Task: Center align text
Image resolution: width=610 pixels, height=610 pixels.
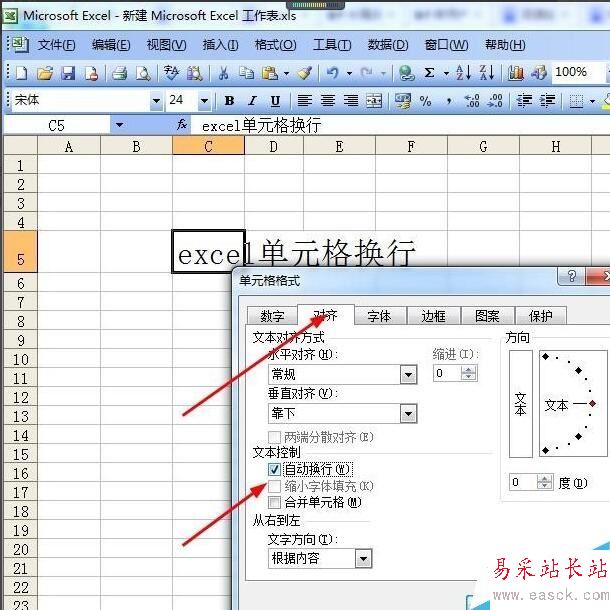Action: (x=328, y=101)
